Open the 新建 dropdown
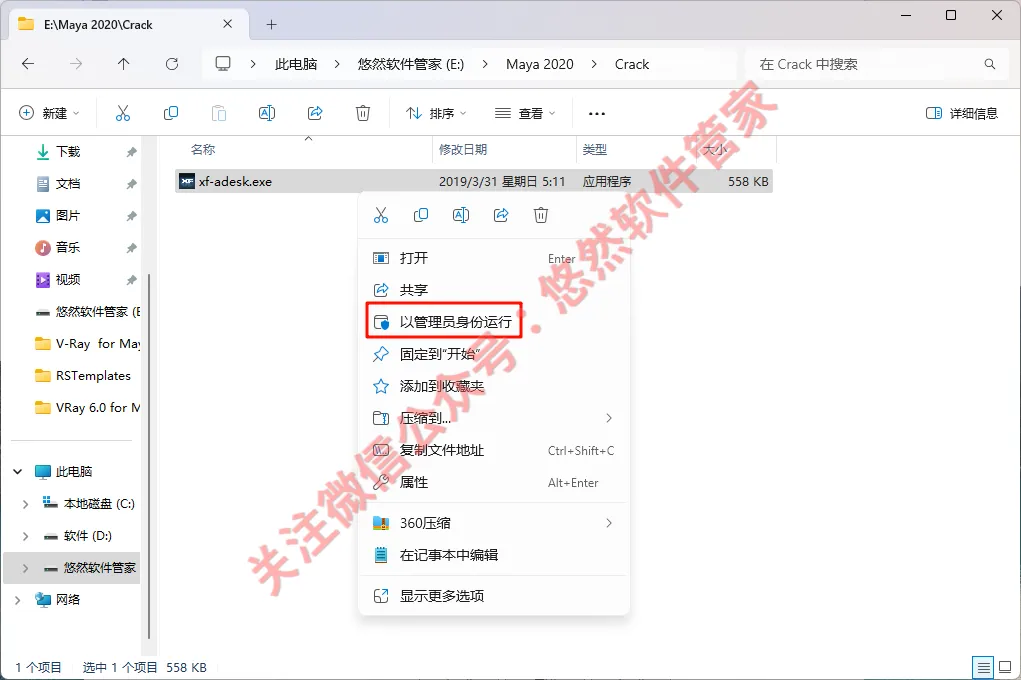 49,113
